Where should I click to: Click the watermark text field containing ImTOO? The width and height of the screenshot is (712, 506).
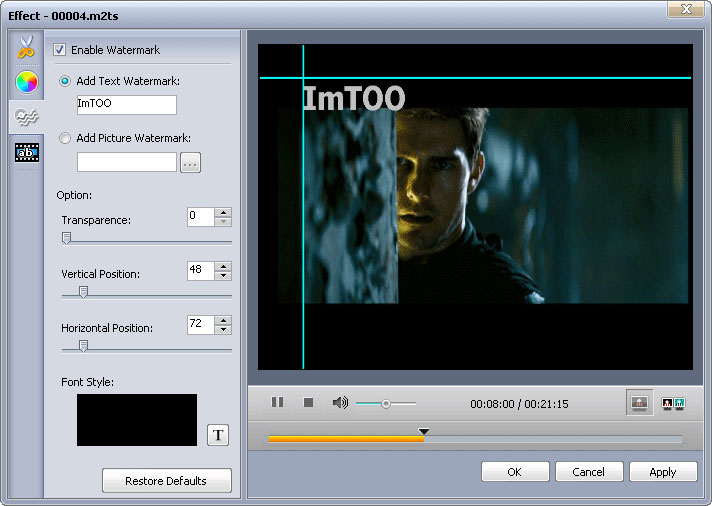126,105
